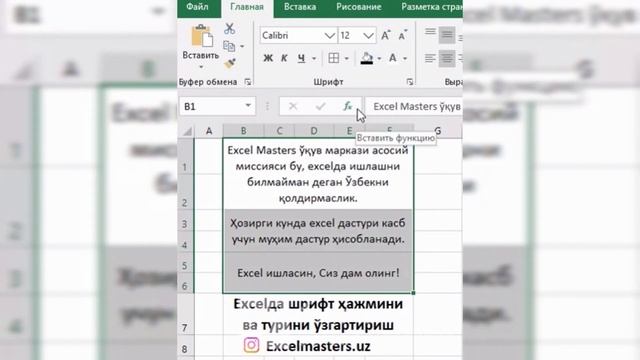The image size is (640, 360).
Task: Click the formula bar resize dots handle
Action: [267, 107]
